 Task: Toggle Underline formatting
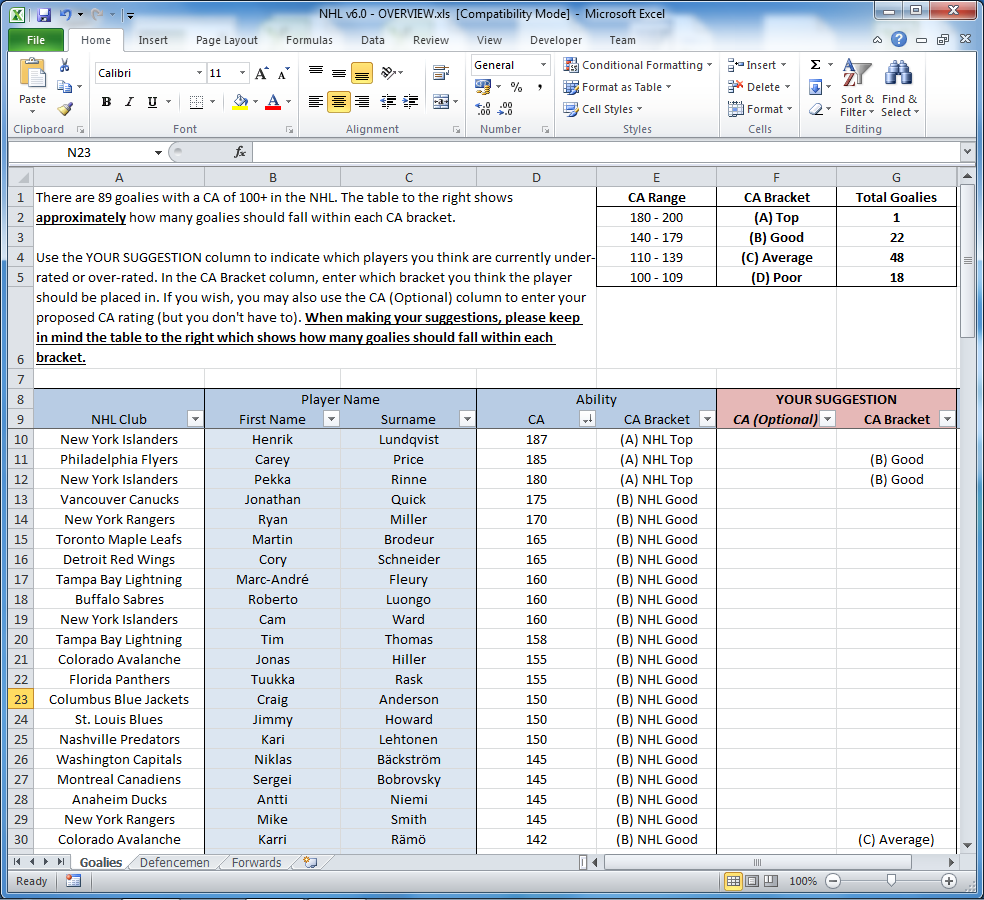[152, 102]
